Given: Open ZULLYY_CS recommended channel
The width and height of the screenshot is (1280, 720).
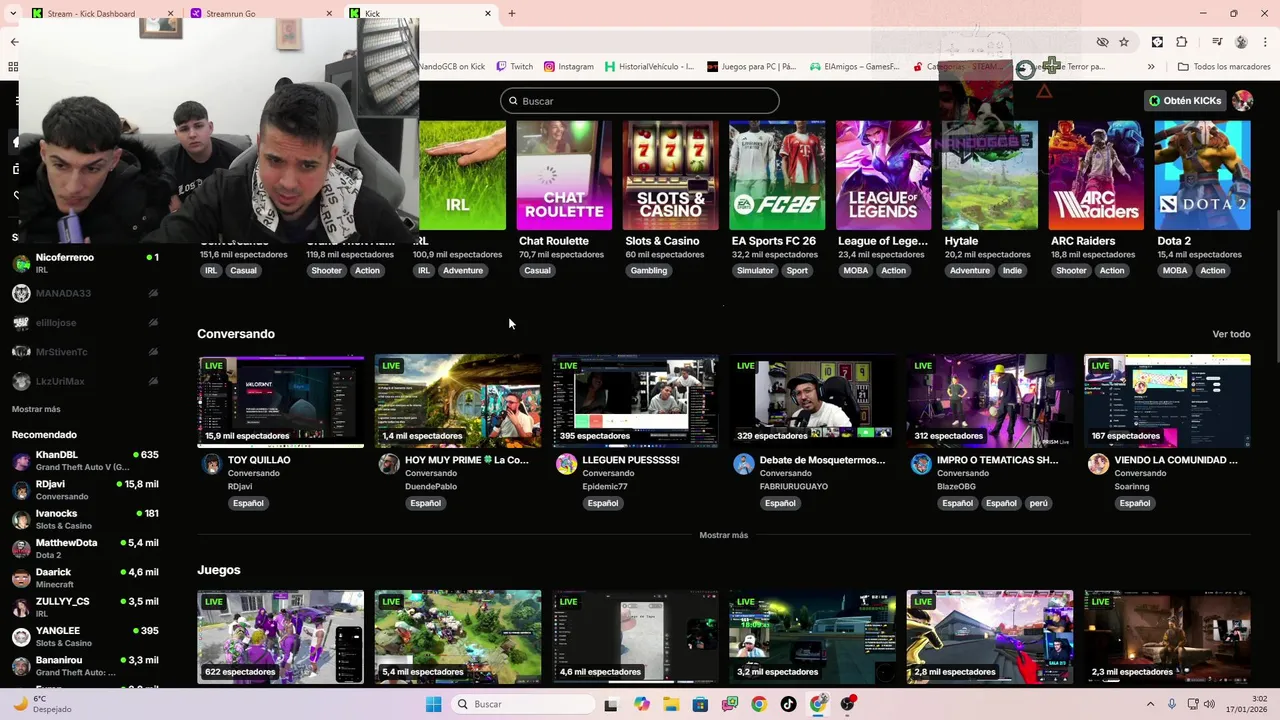Looking at the screenshot, I should pos(85,607).
